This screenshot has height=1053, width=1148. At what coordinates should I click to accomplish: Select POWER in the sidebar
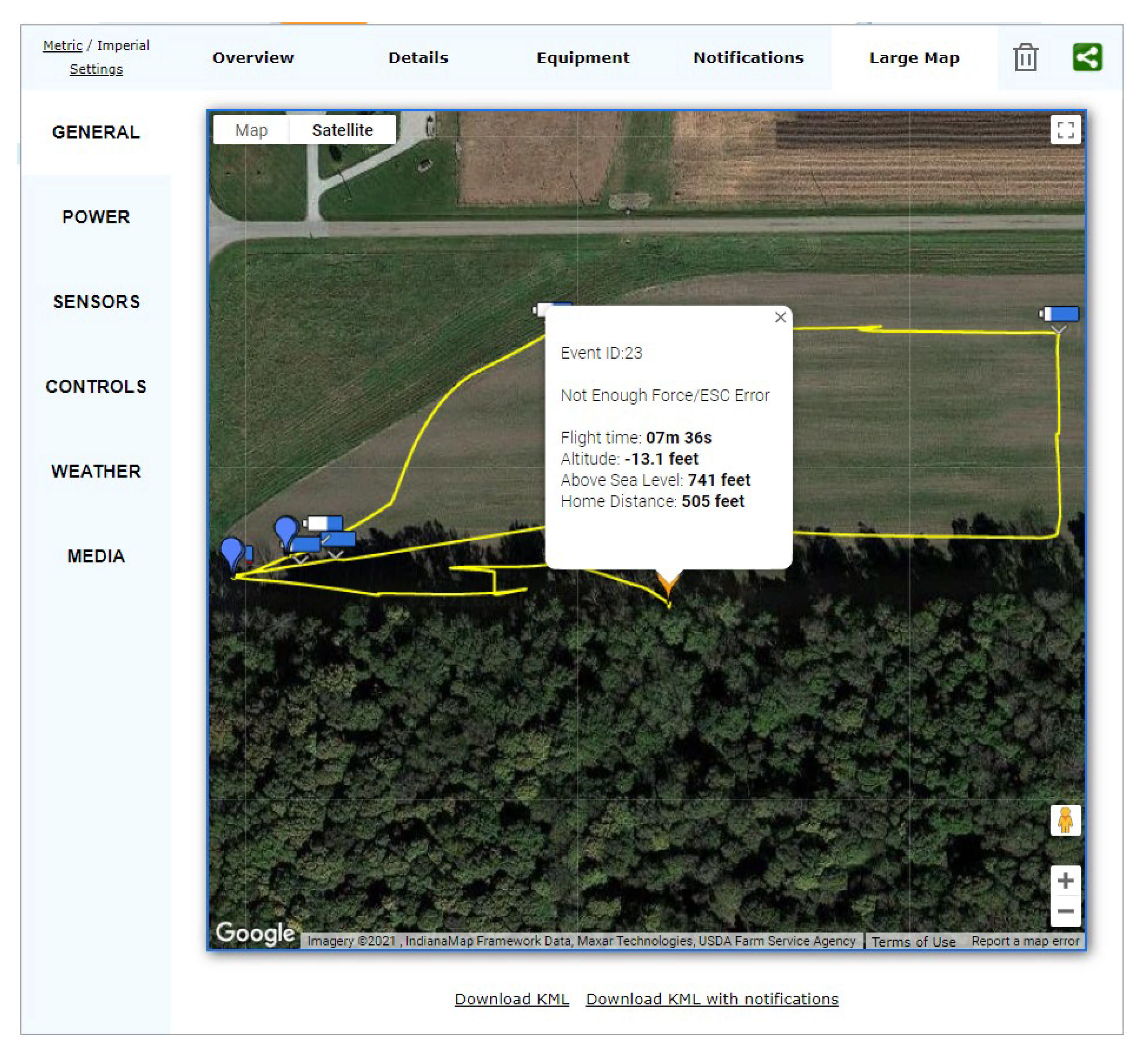coord(96,217)
